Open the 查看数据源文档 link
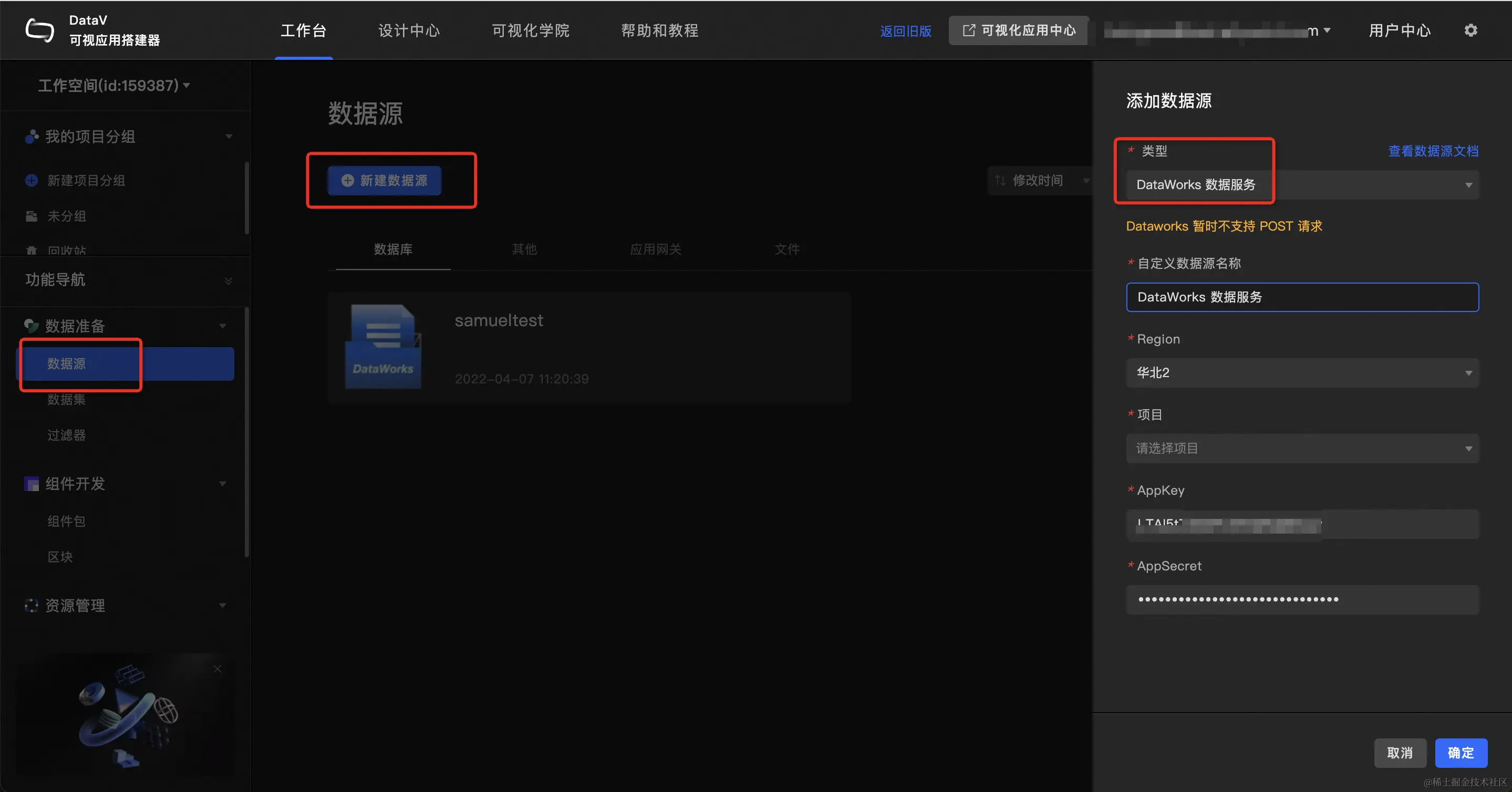The height and width of the screenshot is (792, 1512). [x=1433, y=151]
